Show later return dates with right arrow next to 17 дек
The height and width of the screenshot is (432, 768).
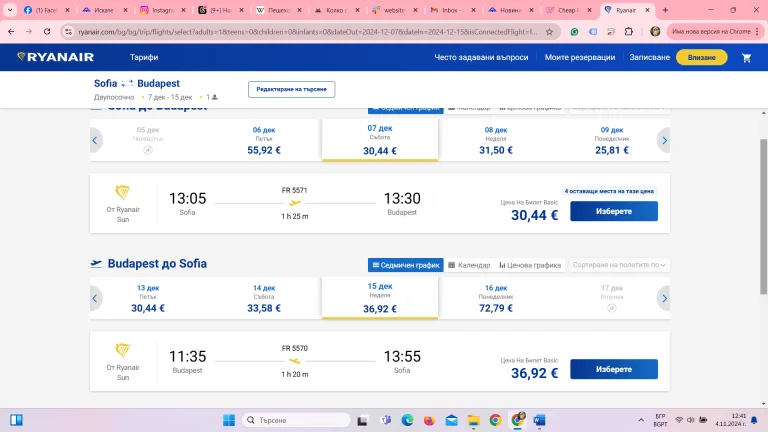(x=664, y=298)
